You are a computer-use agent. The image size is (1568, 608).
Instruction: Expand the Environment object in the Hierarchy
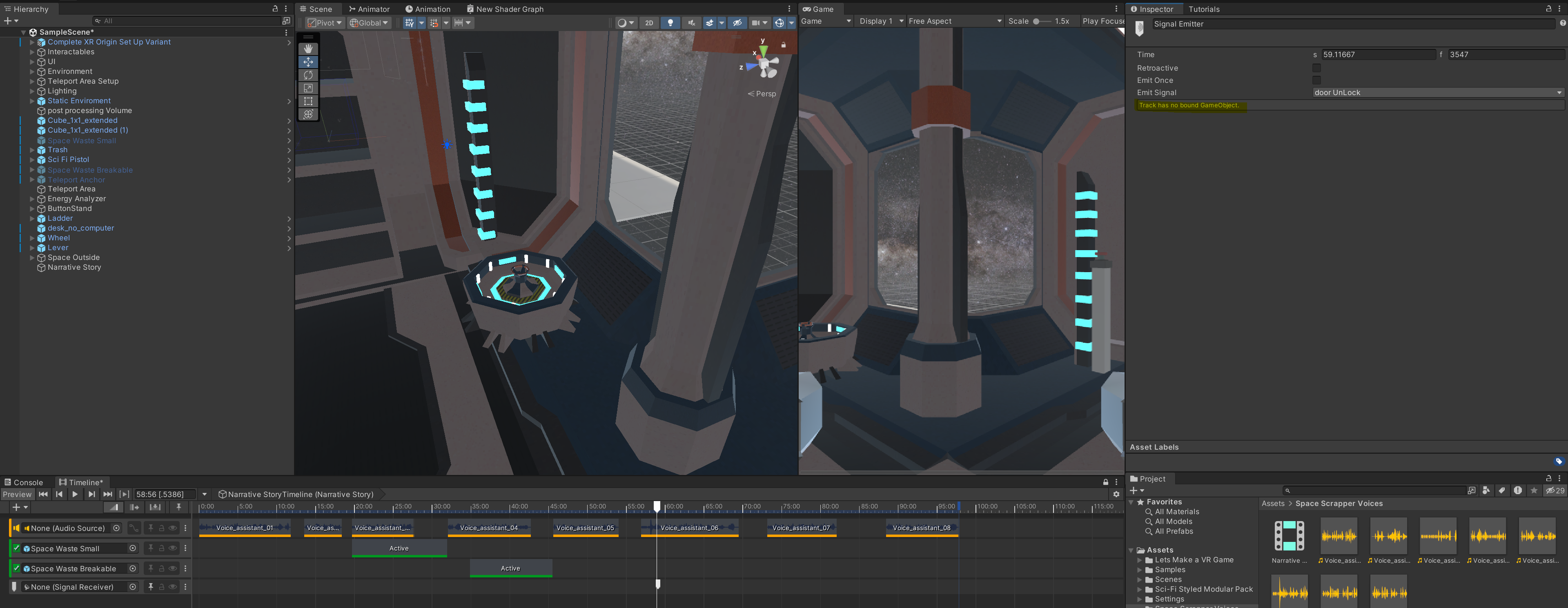(32, 72)
